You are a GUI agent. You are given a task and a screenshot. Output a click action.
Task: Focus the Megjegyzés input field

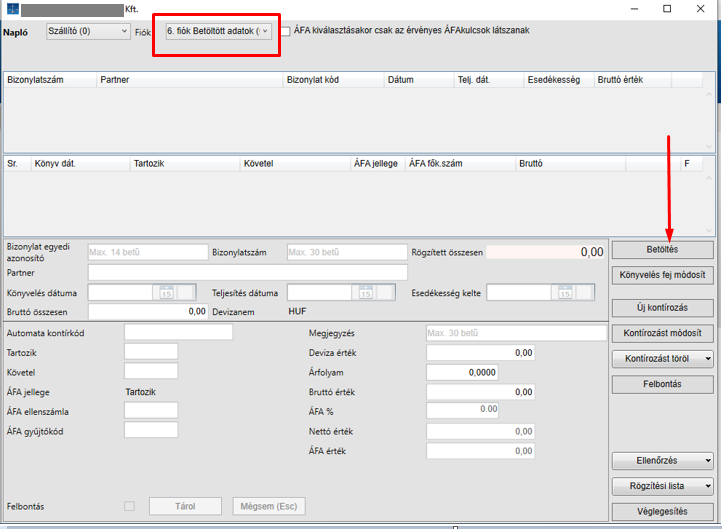516,333
